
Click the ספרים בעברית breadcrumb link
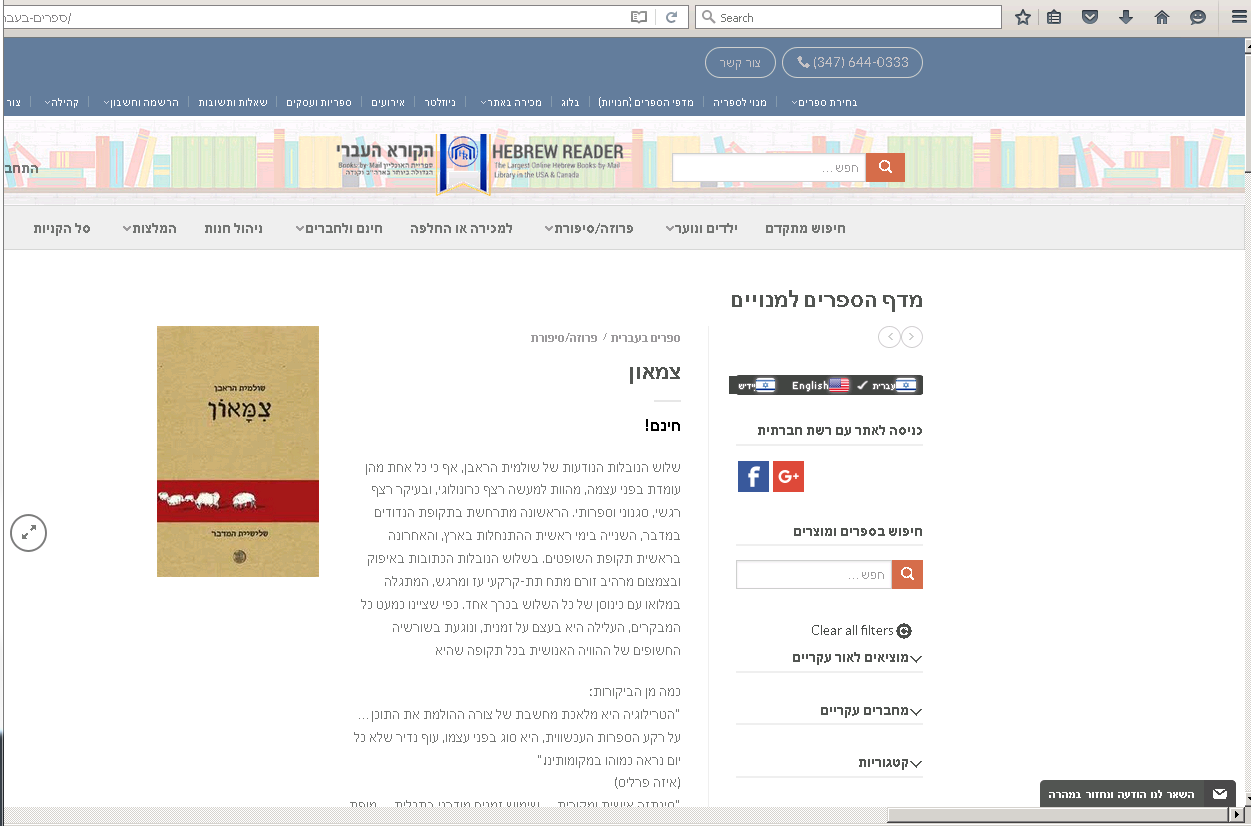pos(645,338)
